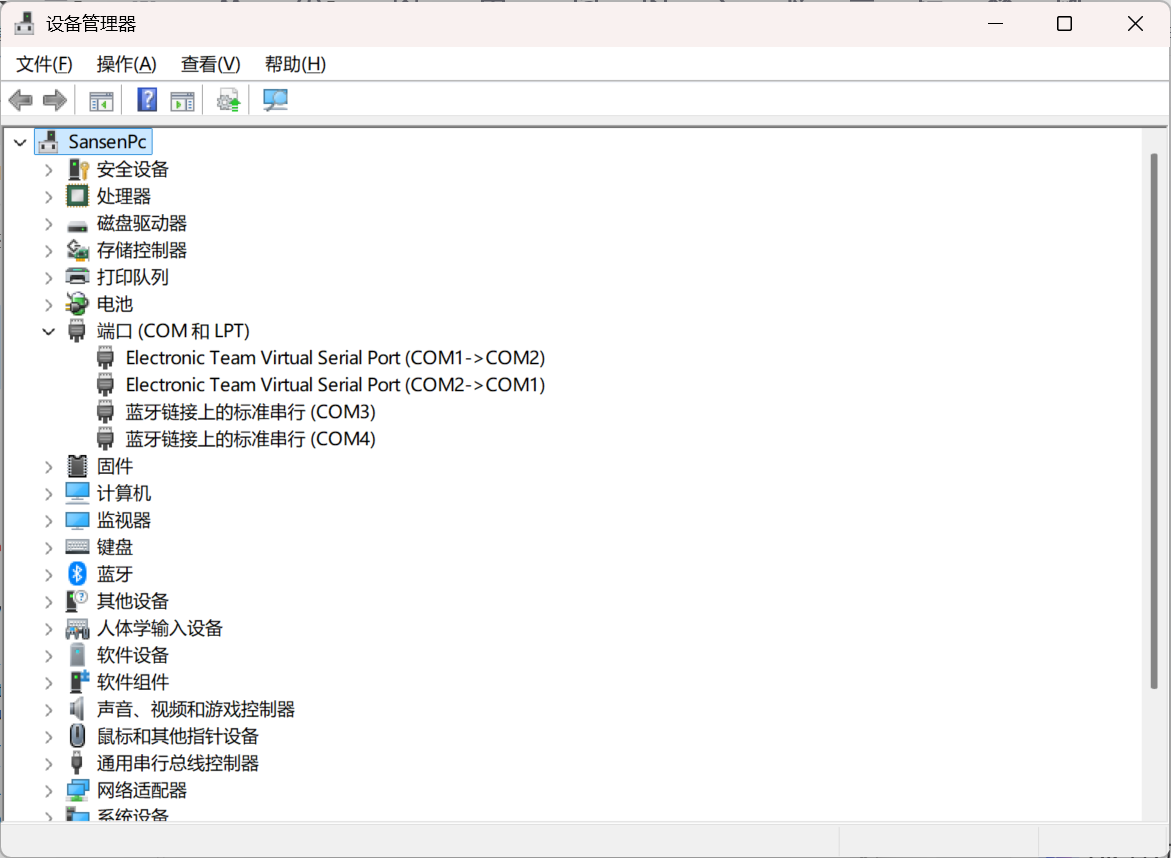Click the Show Properties toolbar icon
1171x858 pixels.
coord(182,99)
